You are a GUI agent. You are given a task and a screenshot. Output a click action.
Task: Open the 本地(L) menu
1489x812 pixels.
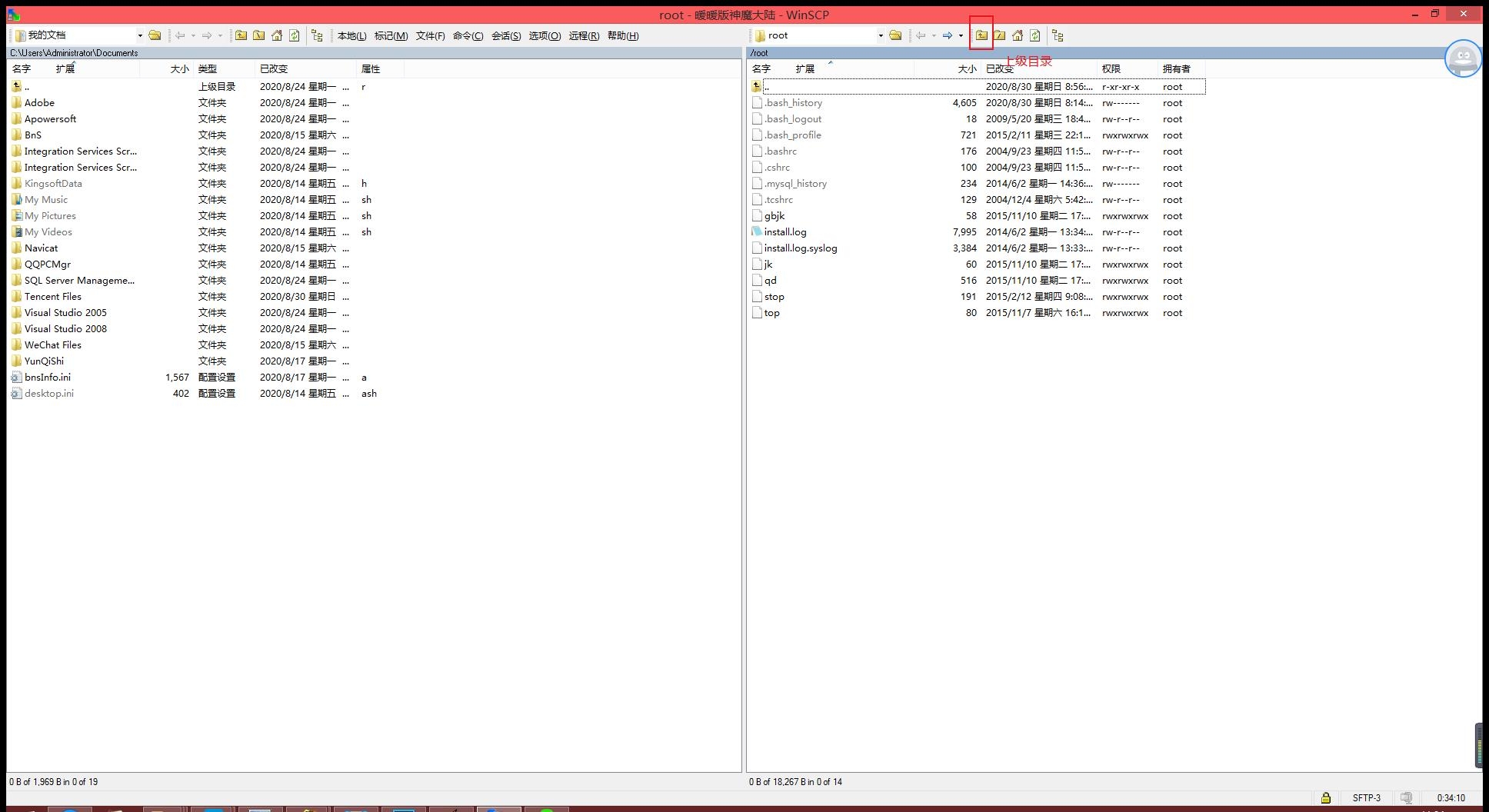[351, 36]
